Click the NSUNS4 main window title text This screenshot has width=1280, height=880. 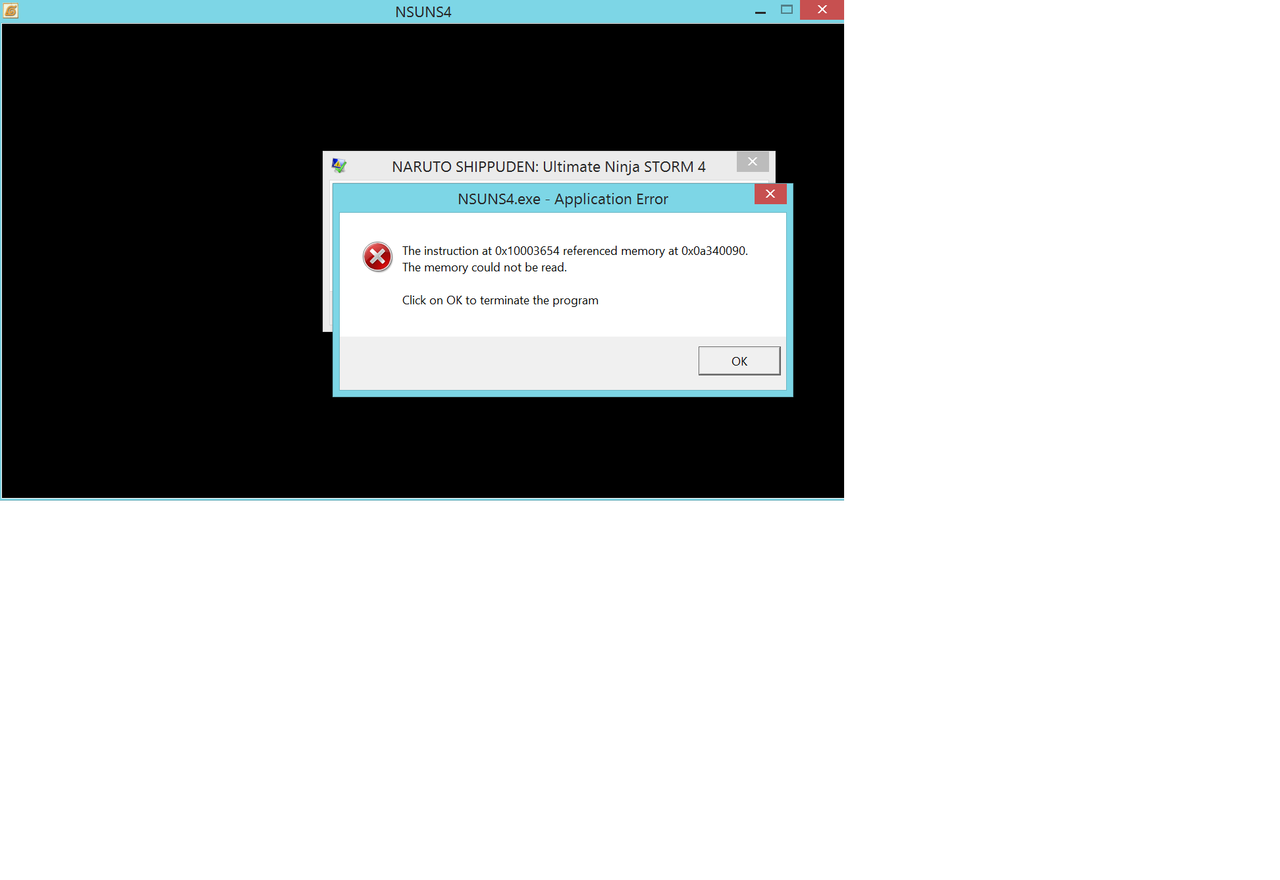tap(423, 12)
